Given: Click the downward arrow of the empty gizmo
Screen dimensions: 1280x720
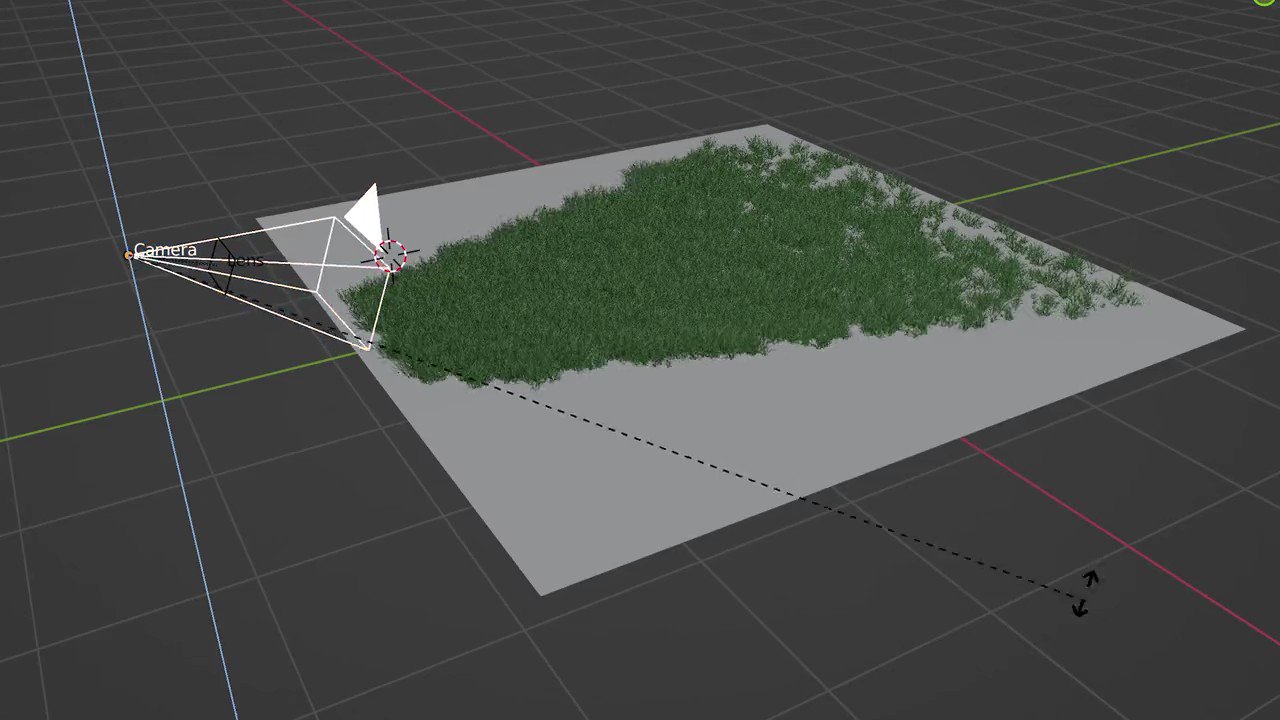Looking at the screenshot, I should [x=1079, y=608].
